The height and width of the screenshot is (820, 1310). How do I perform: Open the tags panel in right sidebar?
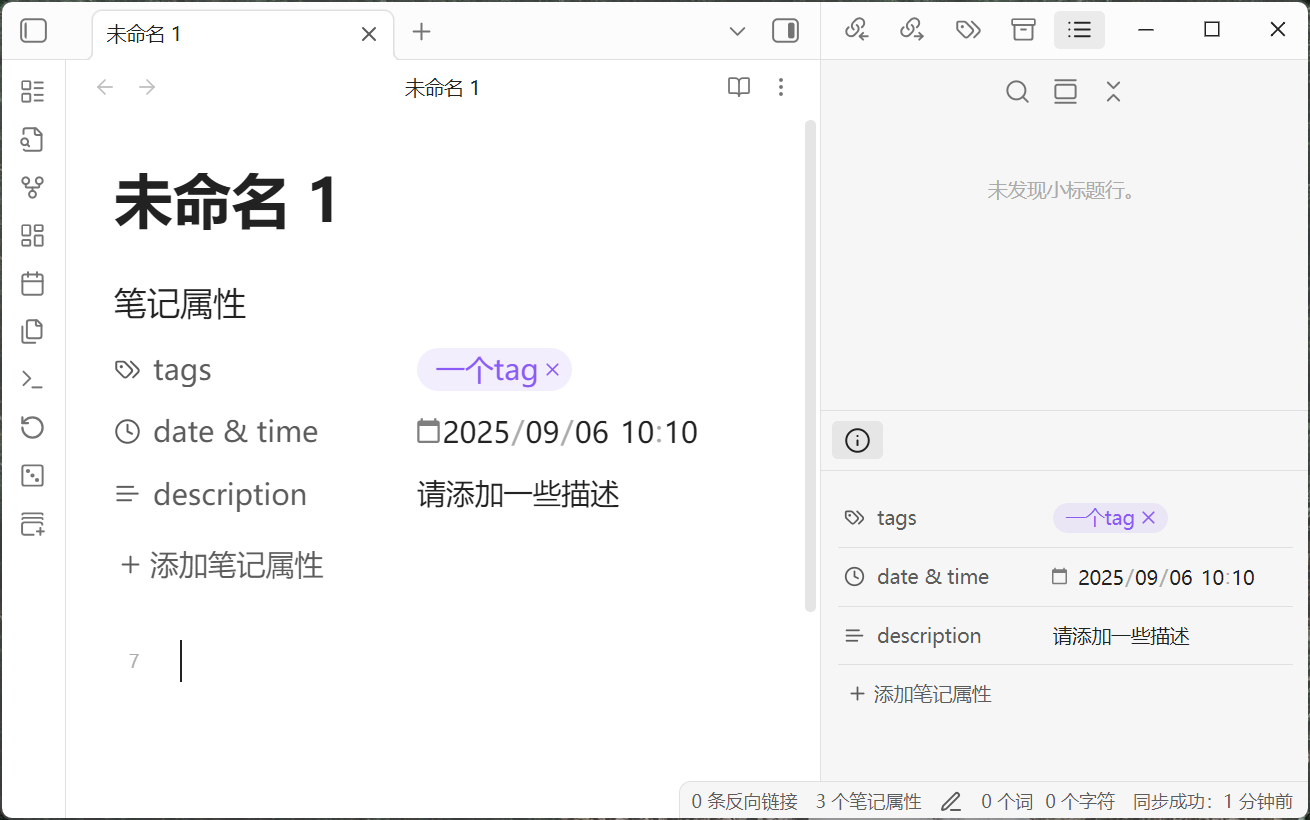967,30
